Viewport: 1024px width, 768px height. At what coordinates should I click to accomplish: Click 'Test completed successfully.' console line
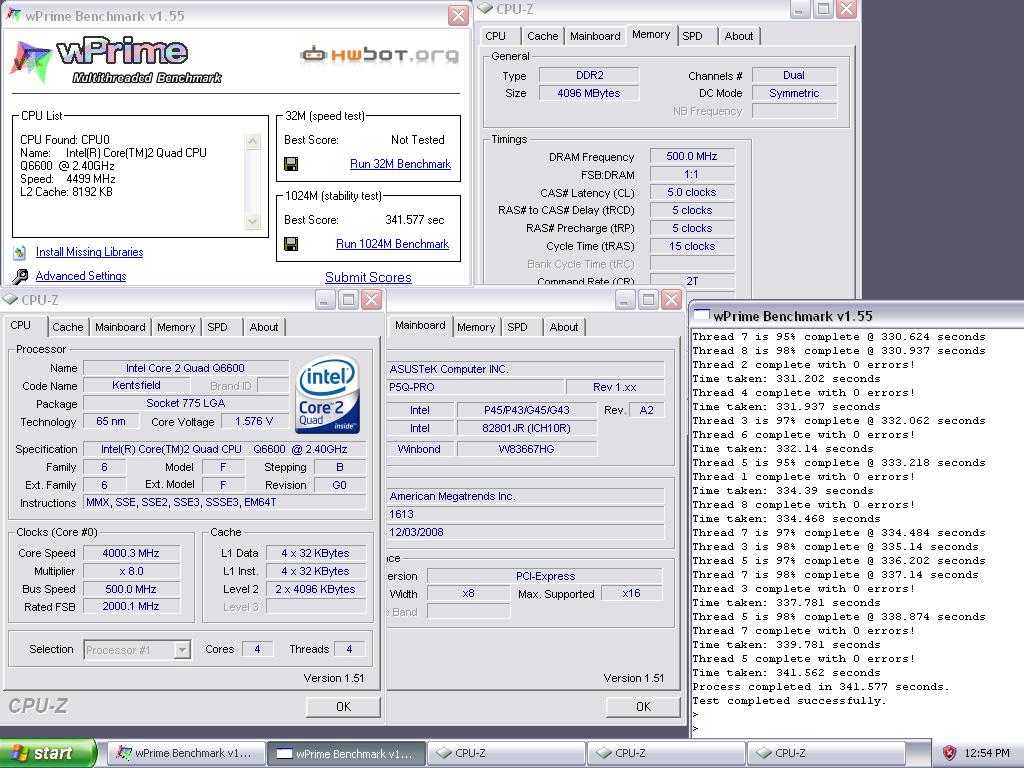click(790, 701)
